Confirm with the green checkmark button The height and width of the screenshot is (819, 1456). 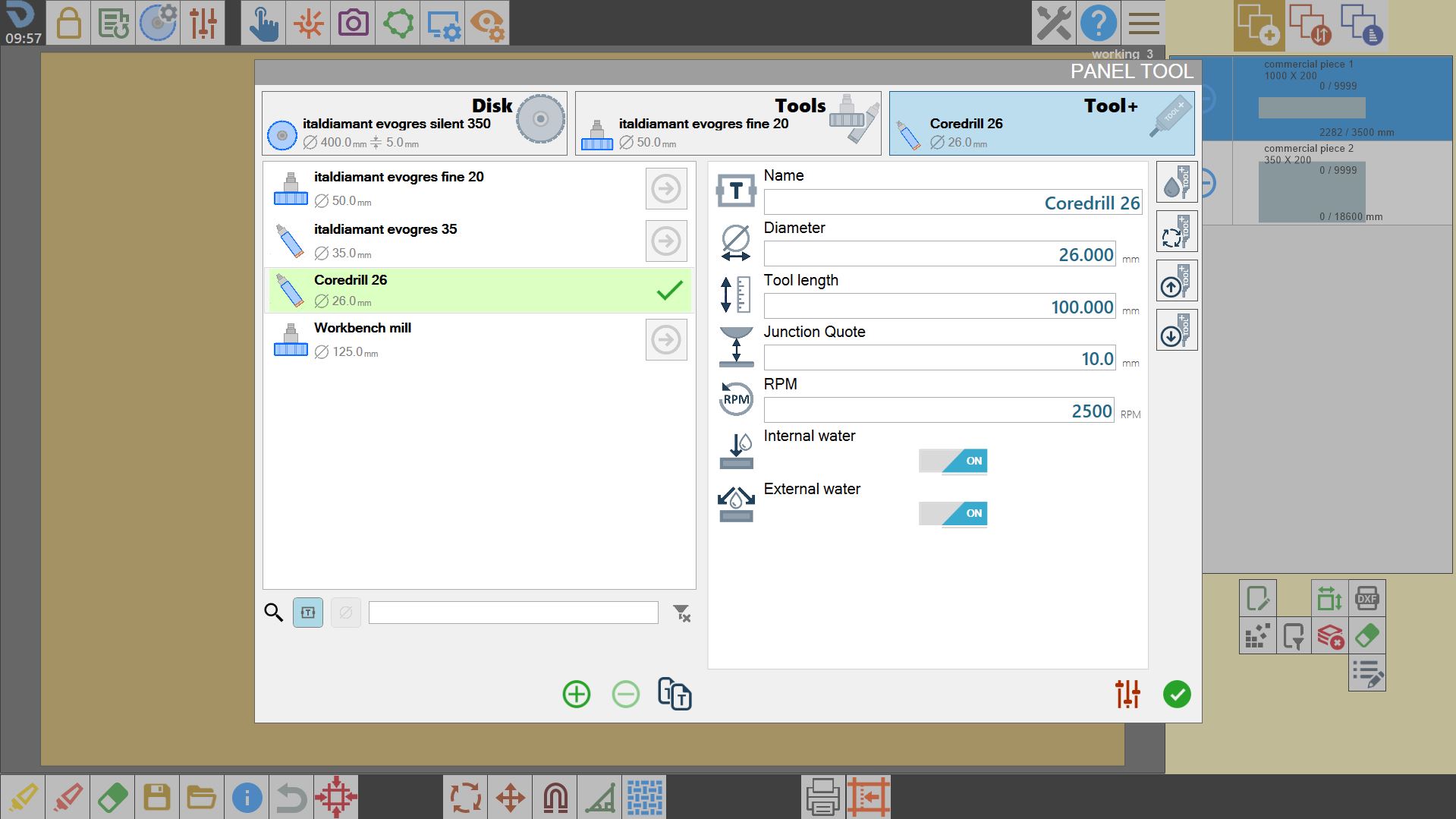pyautogui.click(x=1177, y=694)
